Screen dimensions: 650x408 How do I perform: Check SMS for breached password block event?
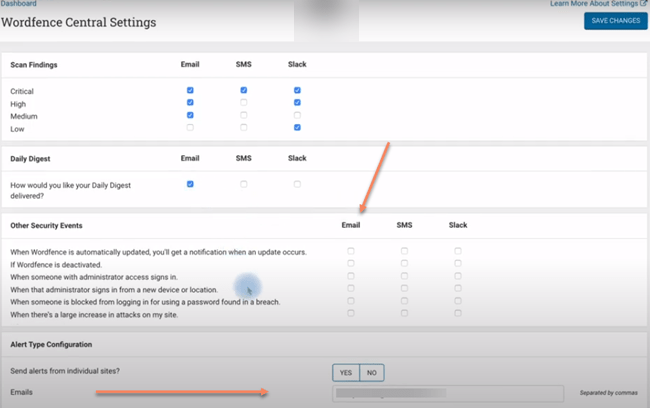[x=404, y=301]
